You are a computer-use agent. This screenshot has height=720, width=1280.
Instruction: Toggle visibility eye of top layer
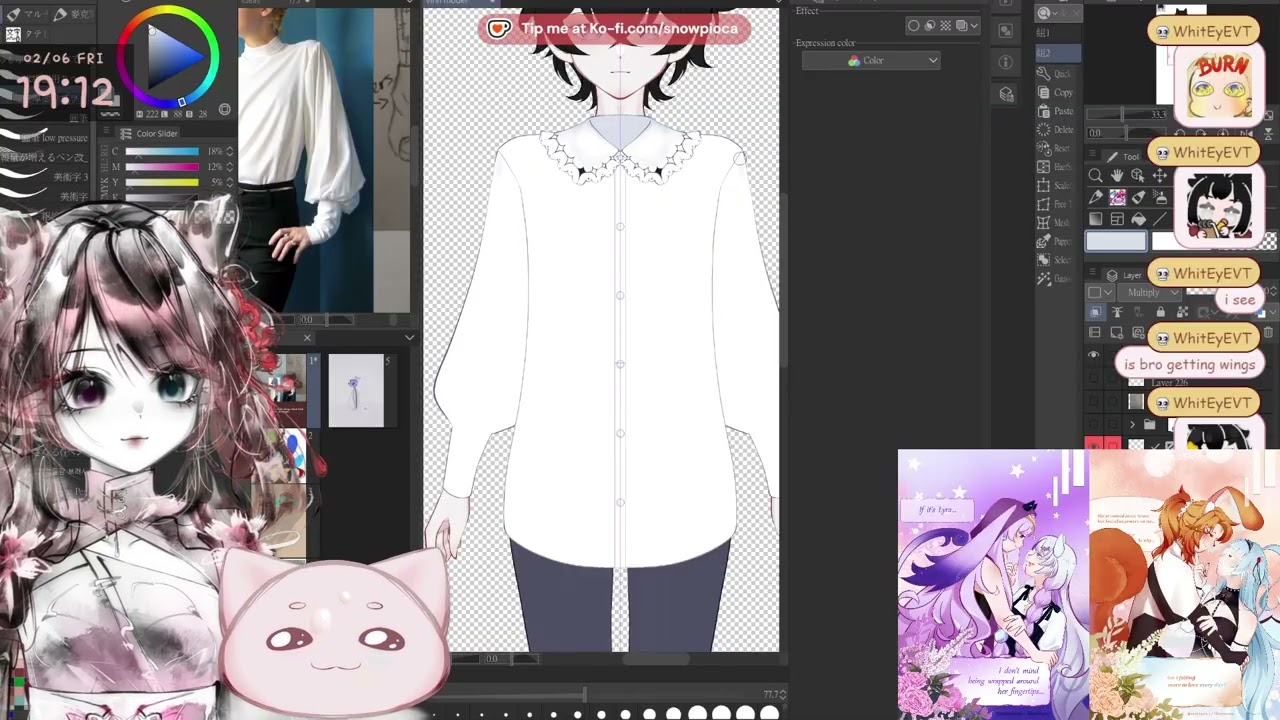point(1093,356)
